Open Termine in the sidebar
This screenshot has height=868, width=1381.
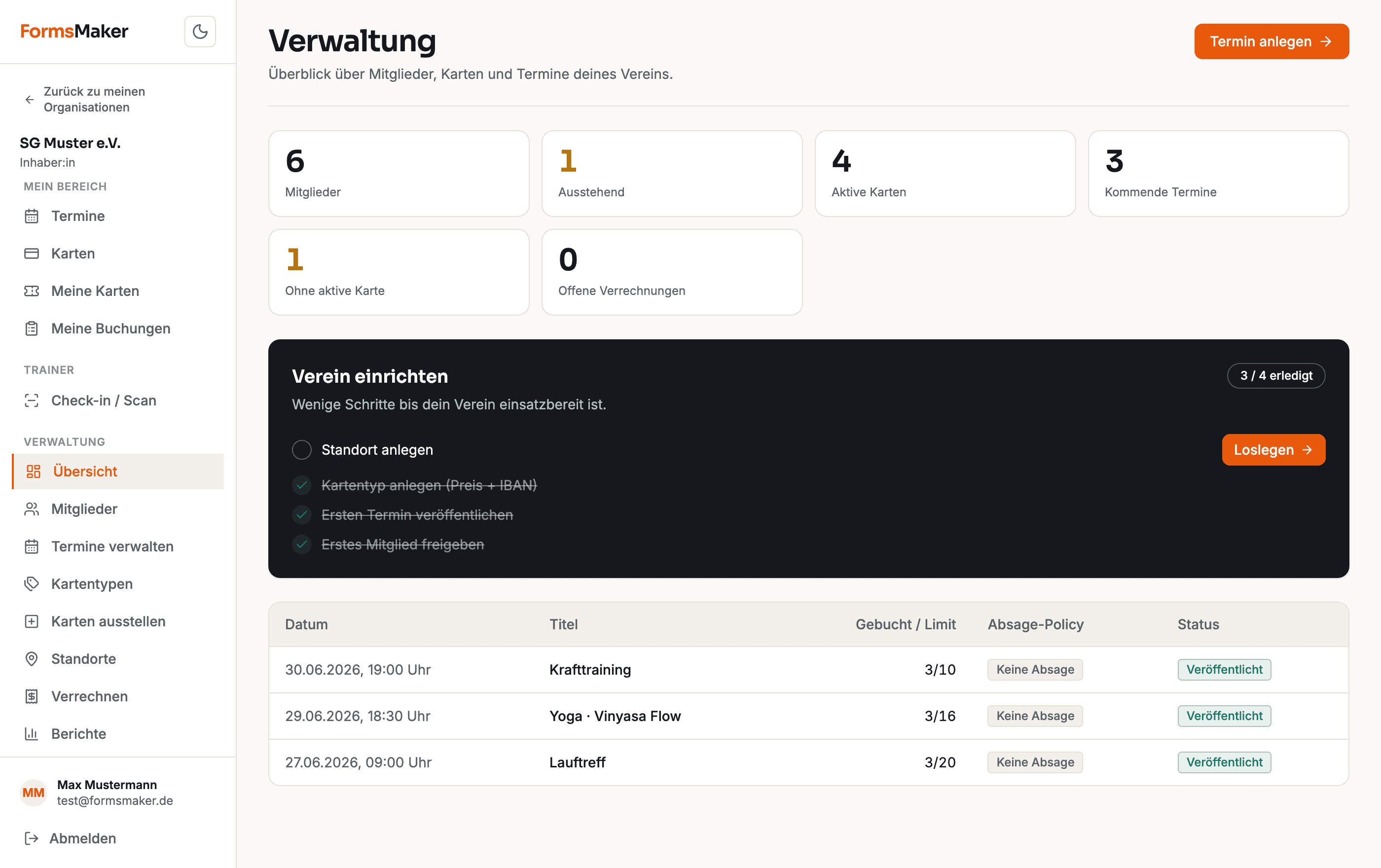(x=117, y=216)
